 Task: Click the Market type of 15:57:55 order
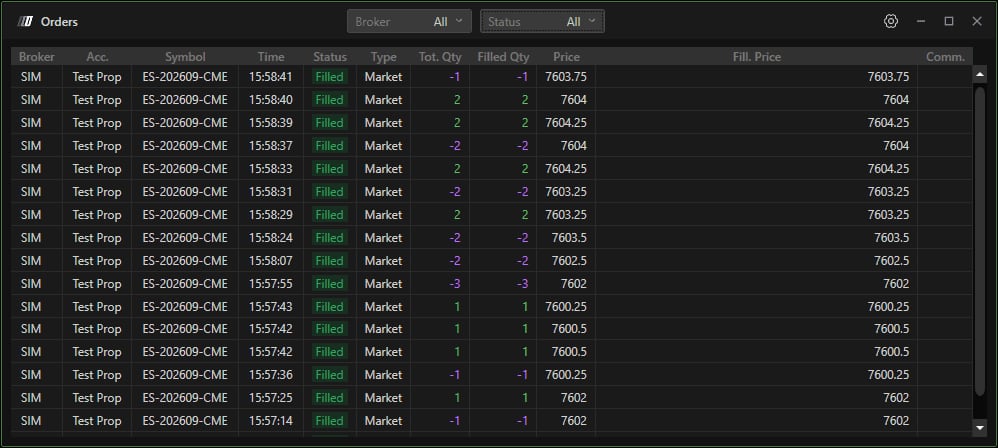pyautogui.click(x=383, y=283)
